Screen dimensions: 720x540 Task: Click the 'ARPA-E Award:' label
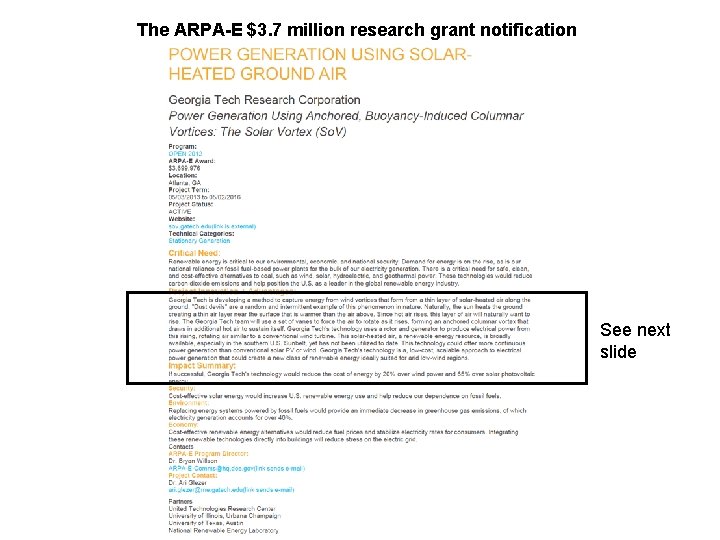tap(191, 161)
